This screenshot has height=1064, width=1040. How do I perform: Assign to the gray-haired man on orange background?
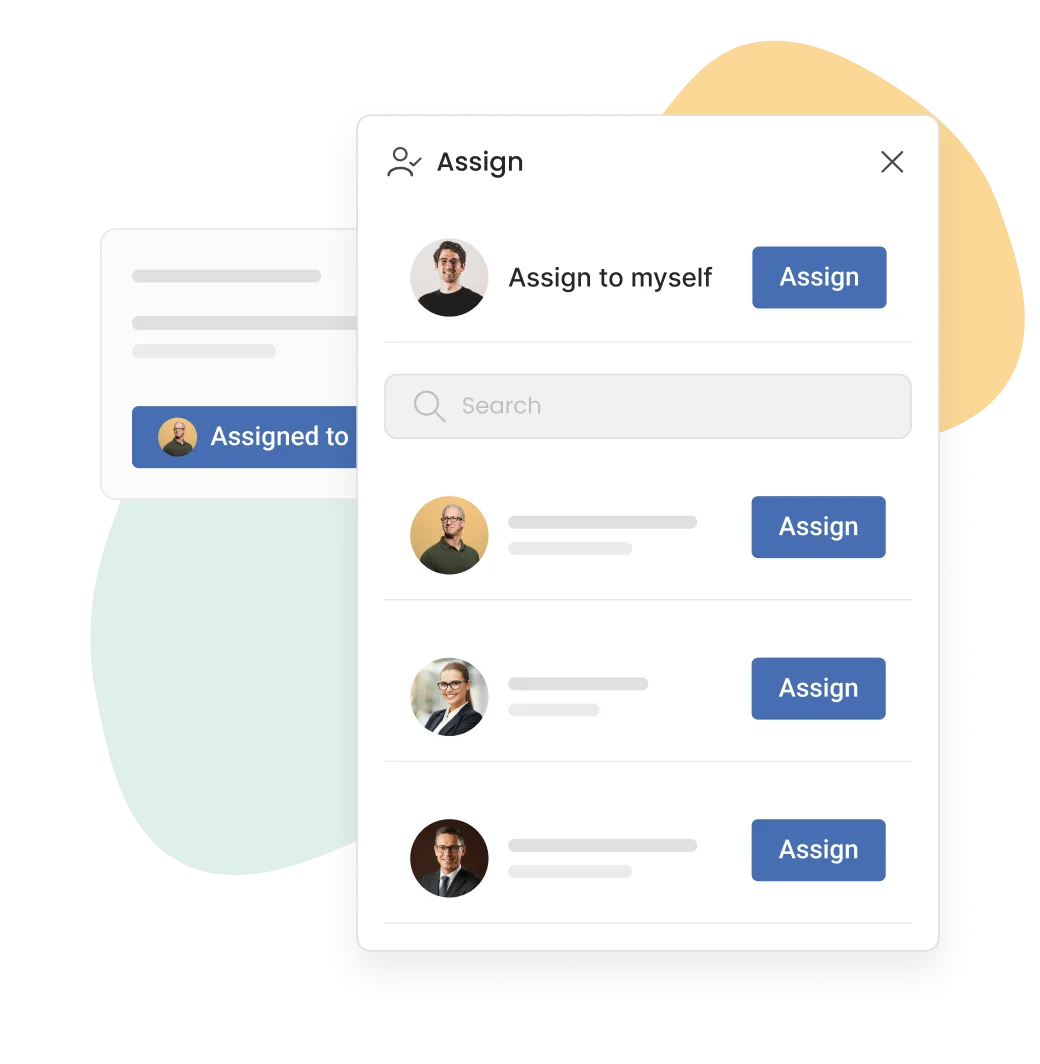click(818, 527)
